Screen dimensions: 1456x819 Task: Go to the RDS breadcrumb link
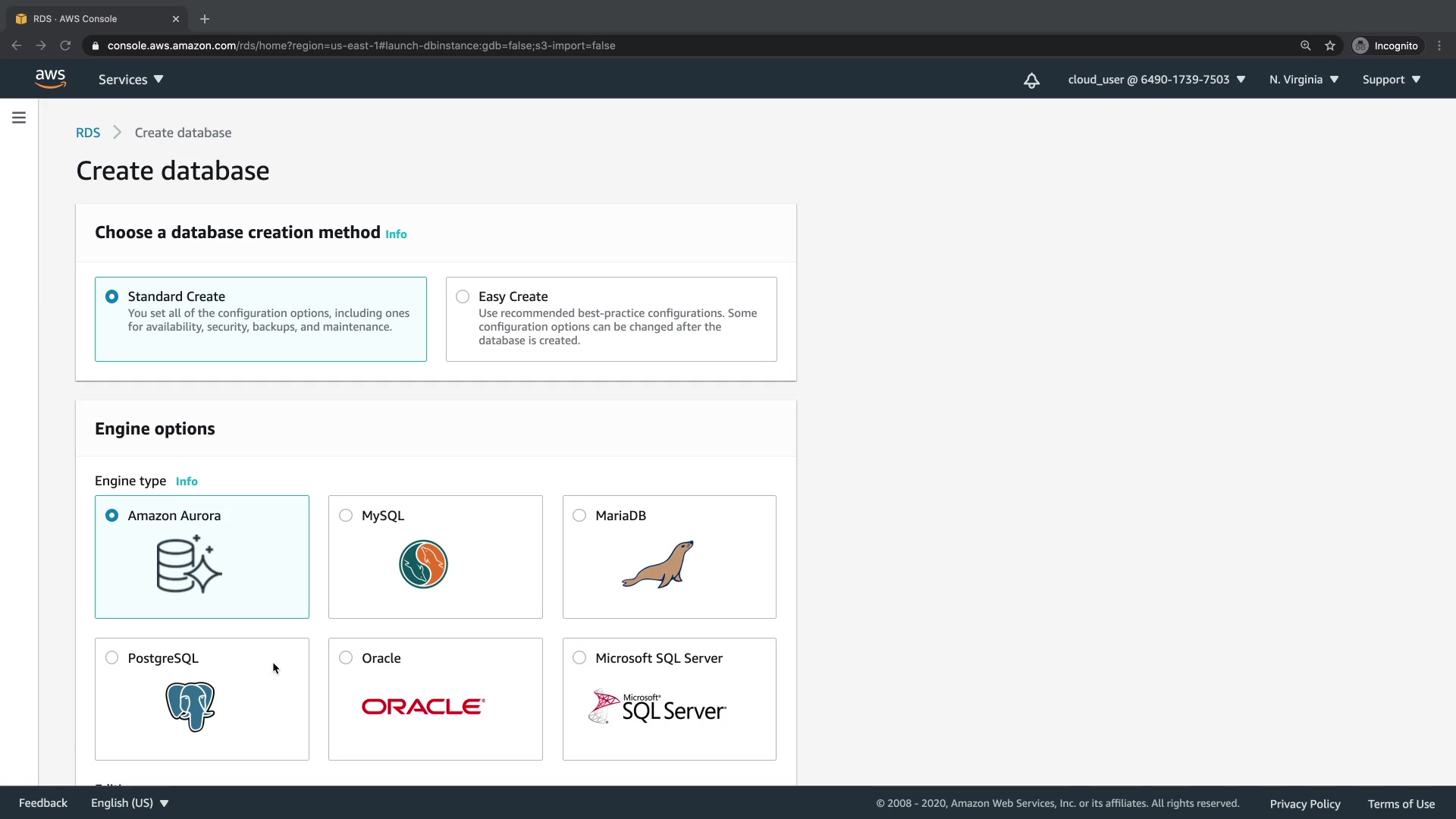pyautogui.click(x=88, y=133)
